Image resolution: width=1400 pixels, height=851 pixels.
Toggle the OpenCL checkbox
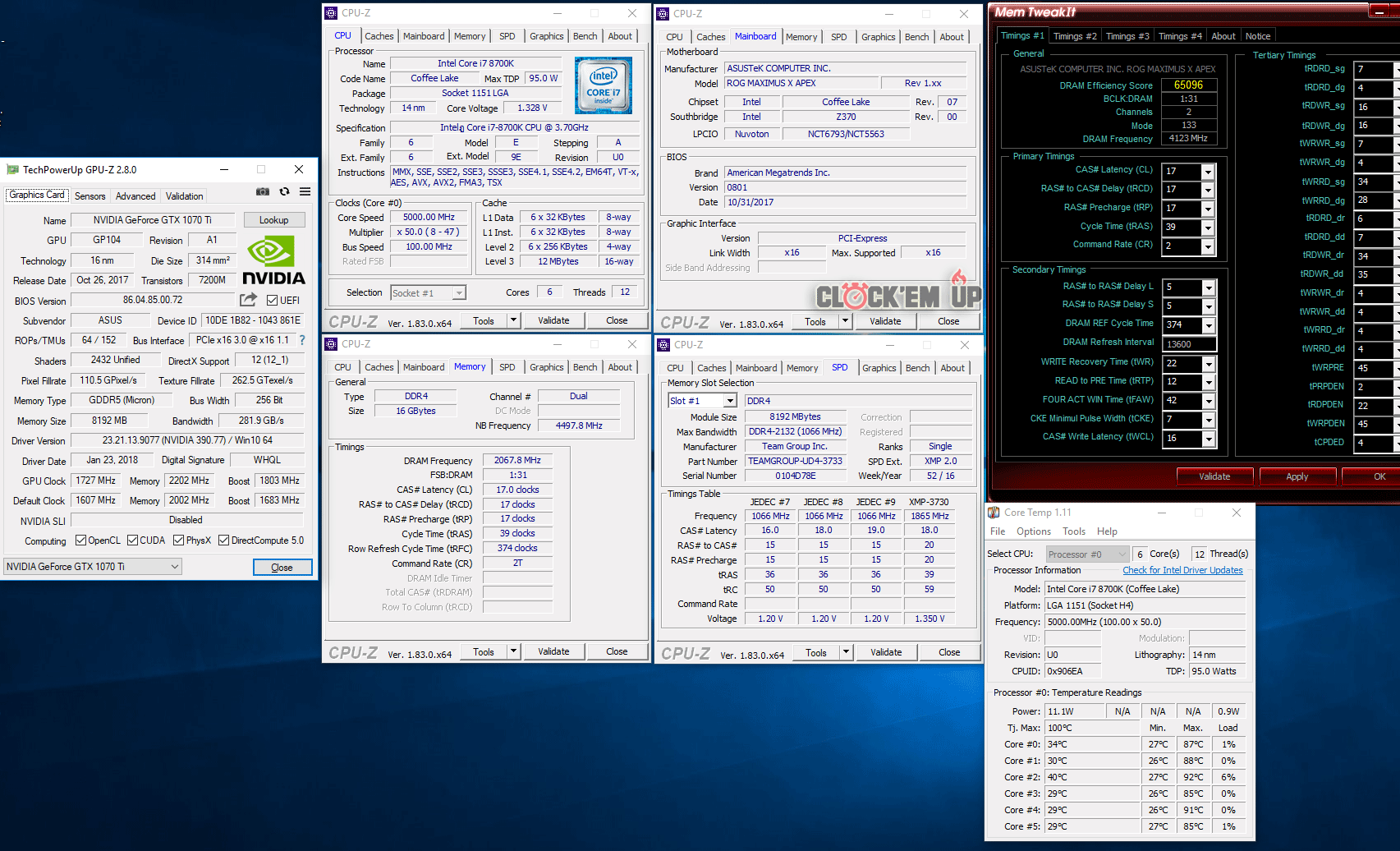pyautogui.click(x=80, y=540)
